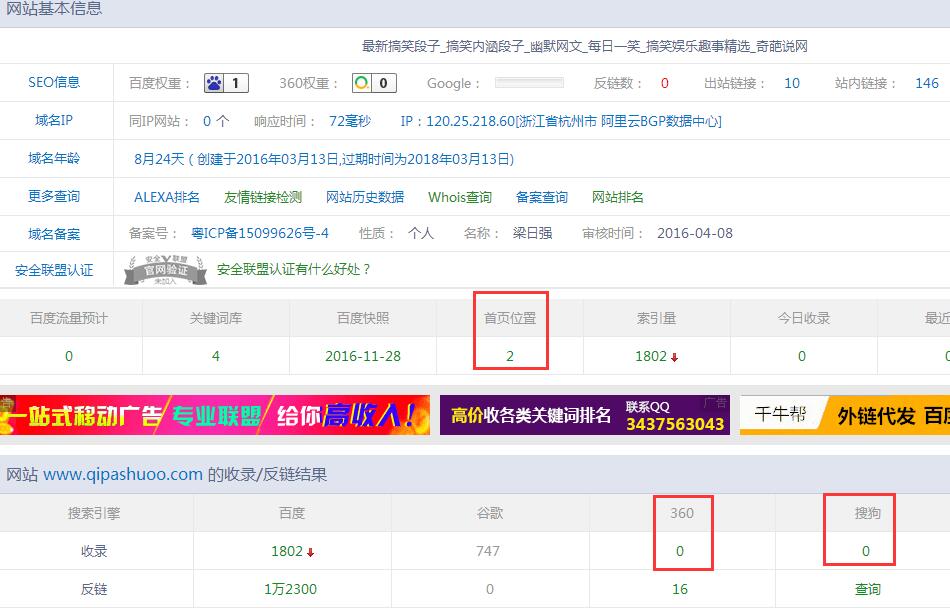Click the 今日收录 value 0

(x=802, y=356)
